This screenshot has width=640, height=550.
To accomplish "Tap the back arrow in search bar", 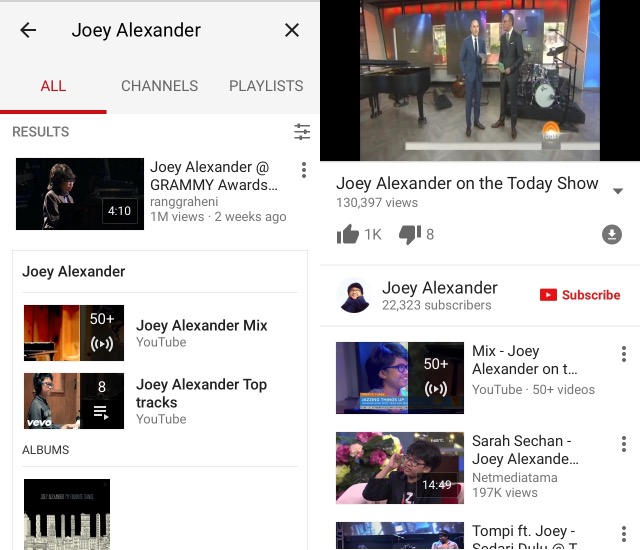I will 28,30.
